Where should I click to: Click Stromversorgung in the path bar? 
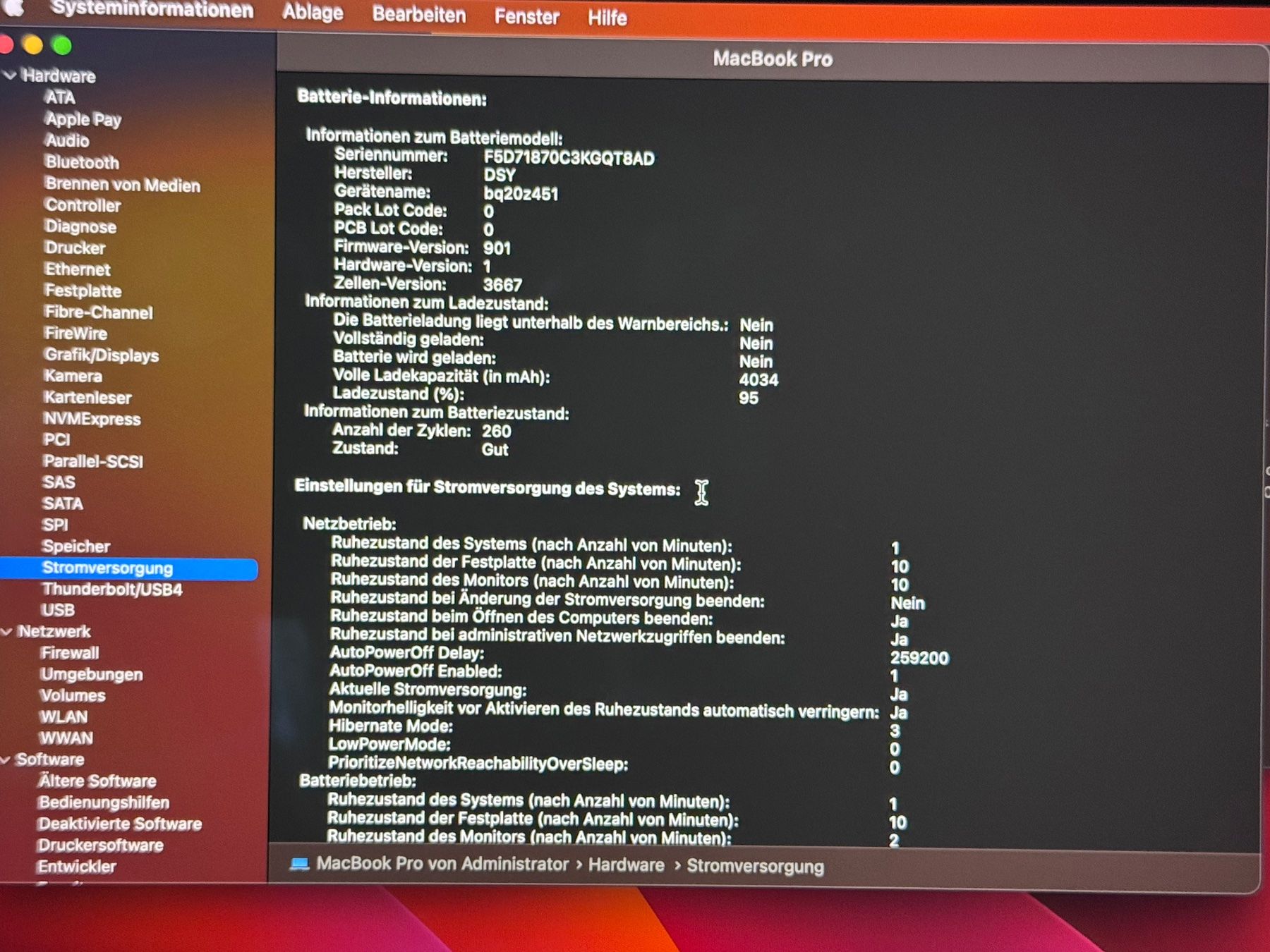click(x=755, y=867)
